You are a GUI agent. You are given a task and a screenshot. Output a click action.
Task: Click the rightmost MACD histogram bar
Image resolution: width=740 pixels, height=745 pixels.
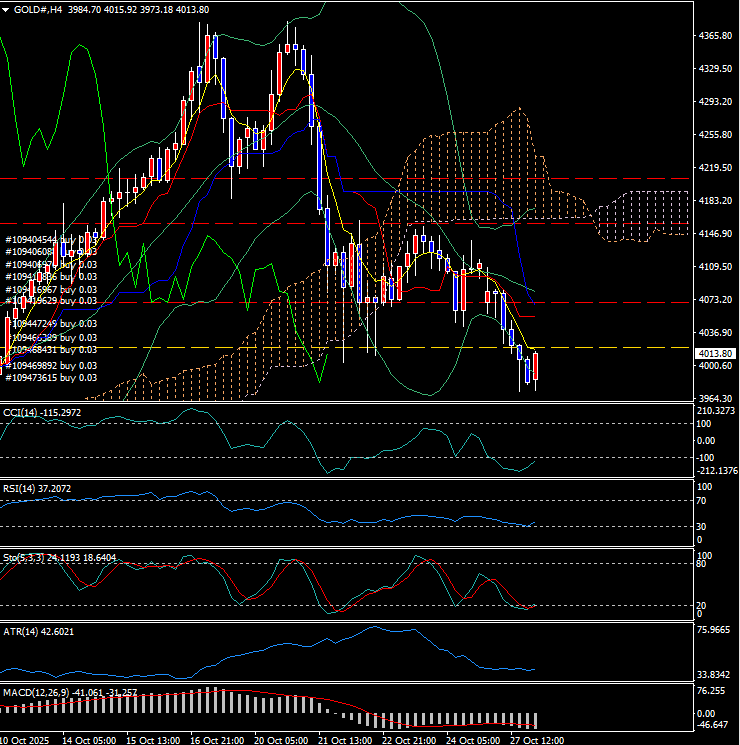(536, 720)
